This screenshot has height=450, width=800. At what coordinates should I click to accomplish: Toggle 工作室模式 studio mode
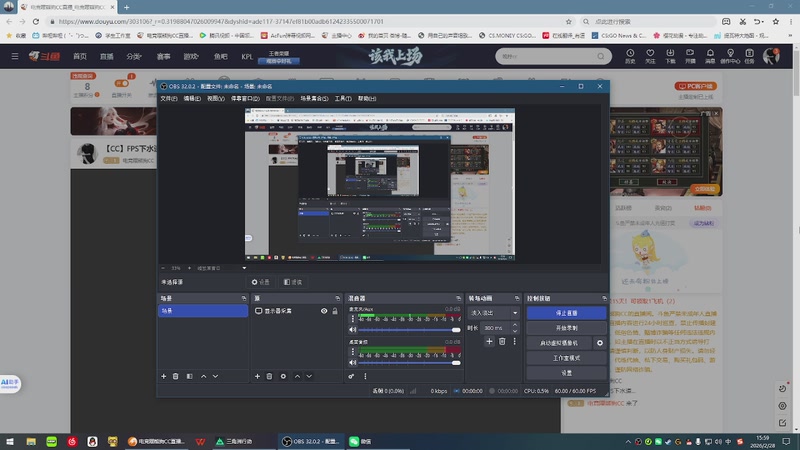point(566,358)
